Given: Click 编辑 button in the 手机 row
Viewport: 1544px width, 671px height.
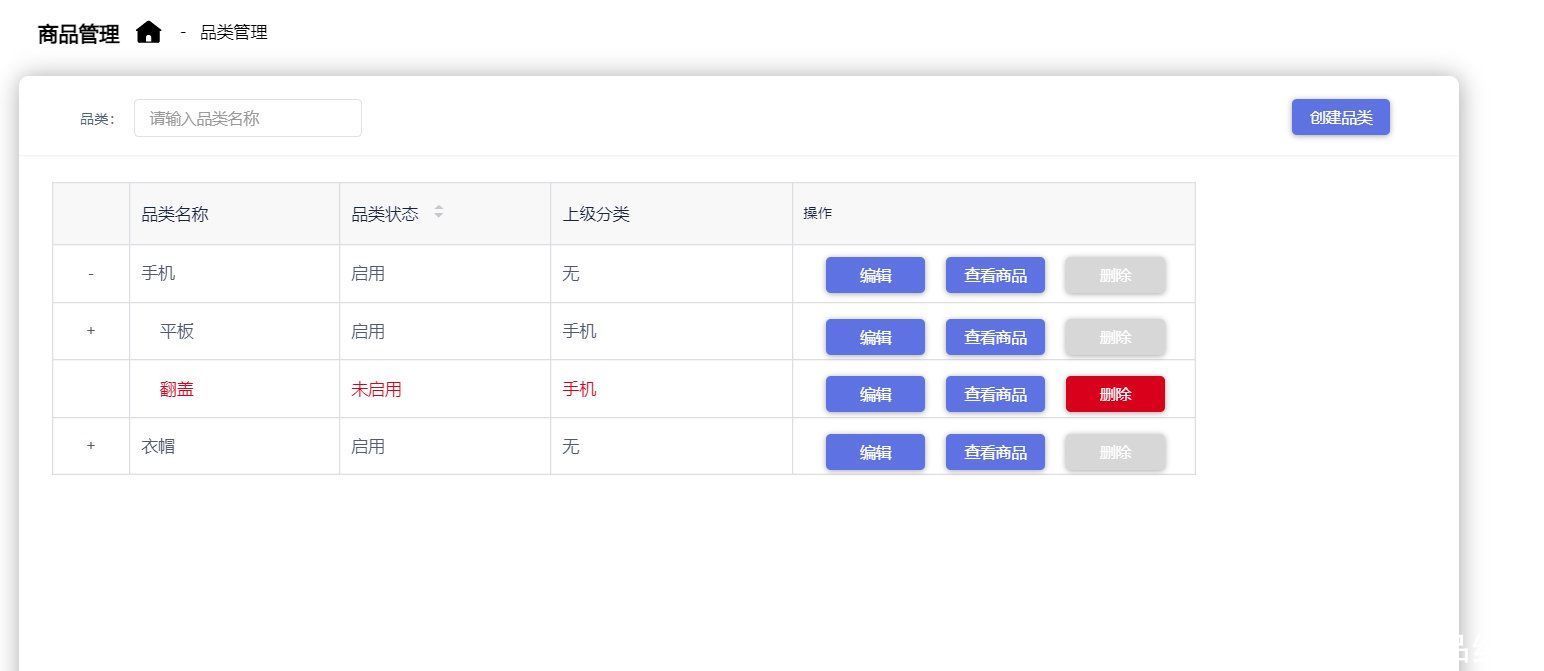Looking at the screenshot, I should [874, 275].
